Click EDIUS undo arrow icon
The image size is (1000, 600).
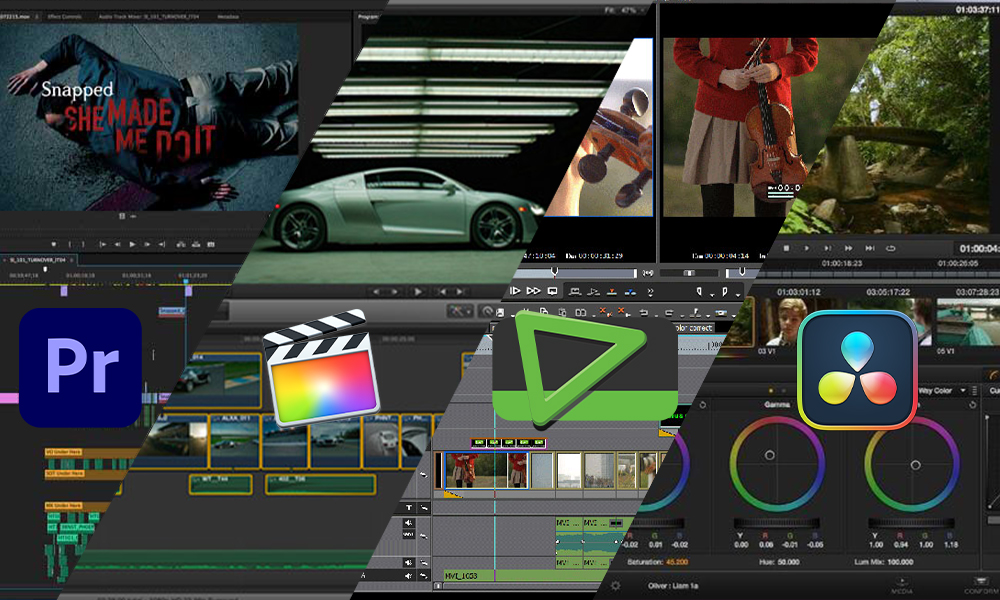tap(643, 312)
